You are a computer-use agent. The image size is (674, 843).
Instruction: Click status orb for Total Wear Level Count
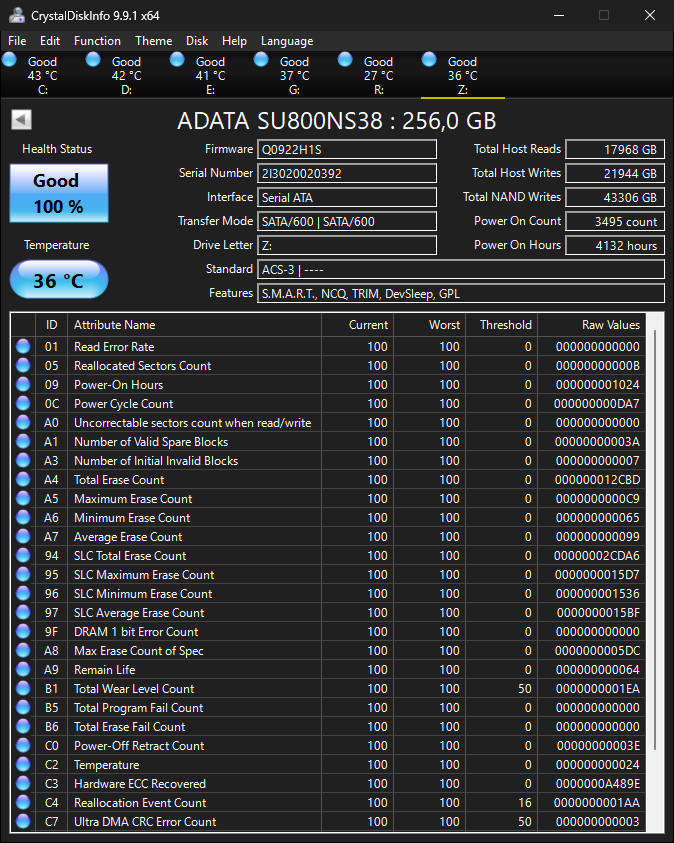tap(23, 688)
